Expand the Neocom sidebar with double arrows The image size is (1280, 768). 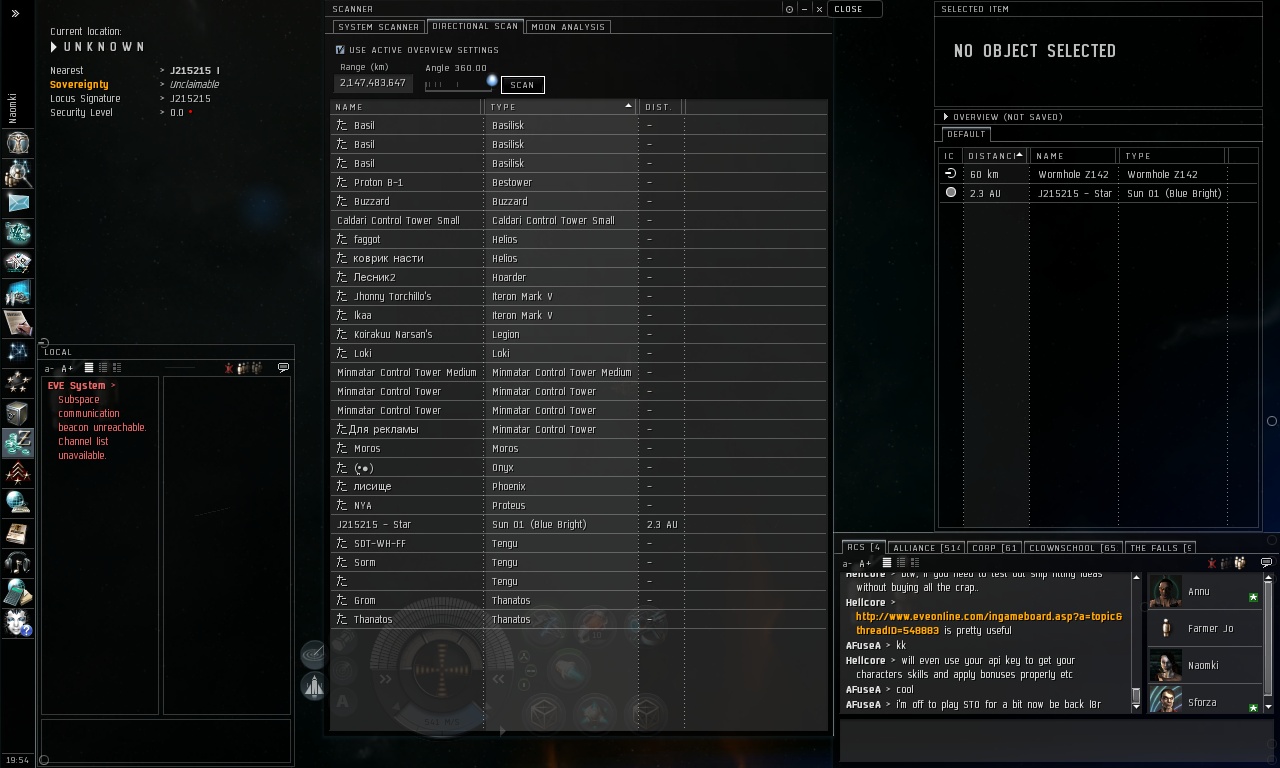pos(15,14)
